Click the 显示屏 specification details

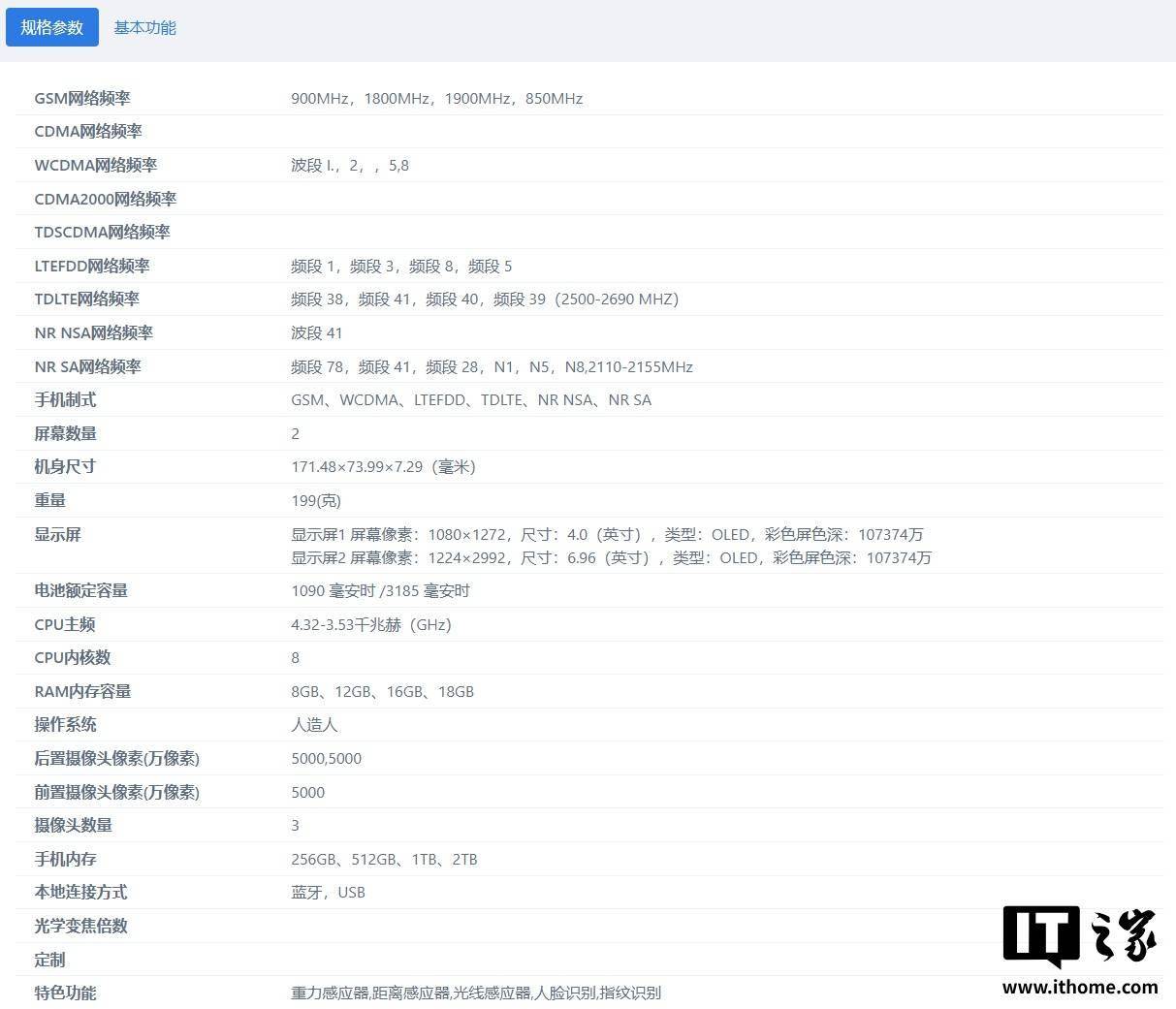pyautogui.click(x=609, y=546)
